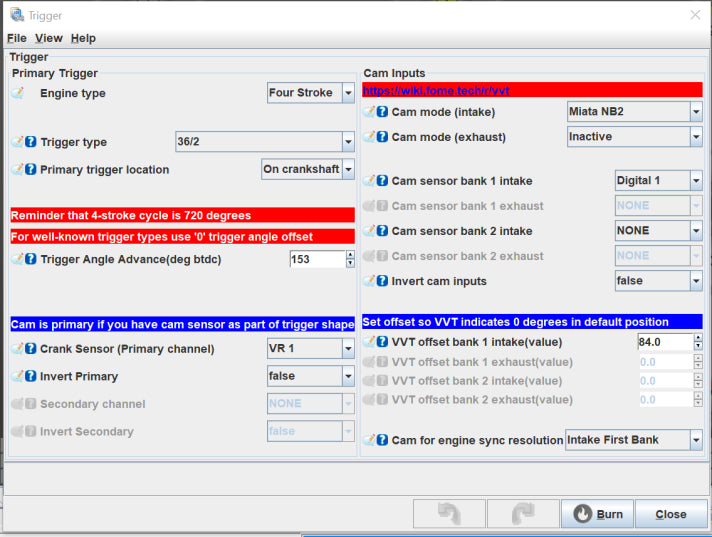Increase the Trigger Angle Advance stepper value
This screenshot has width=712, height=537.
(x=350, y=255)
